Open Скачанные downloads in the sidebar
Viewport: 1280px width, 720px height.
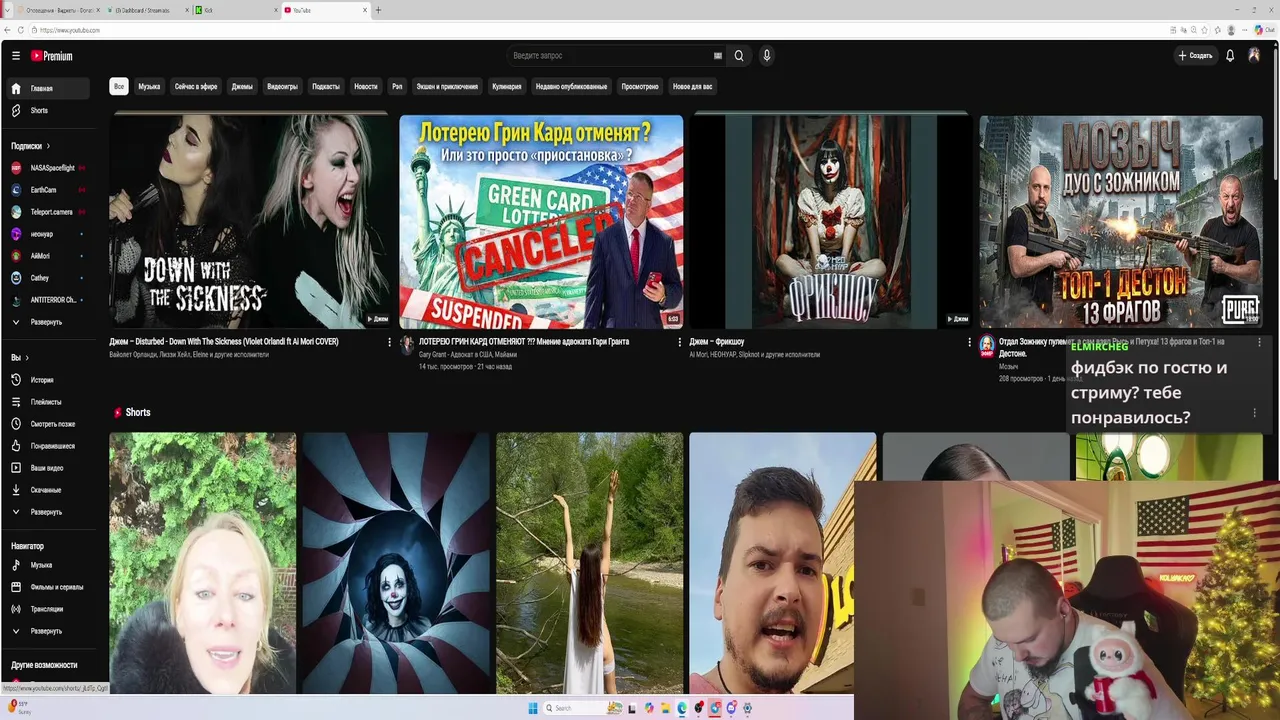pyautogui.click(x=48, y=490)
